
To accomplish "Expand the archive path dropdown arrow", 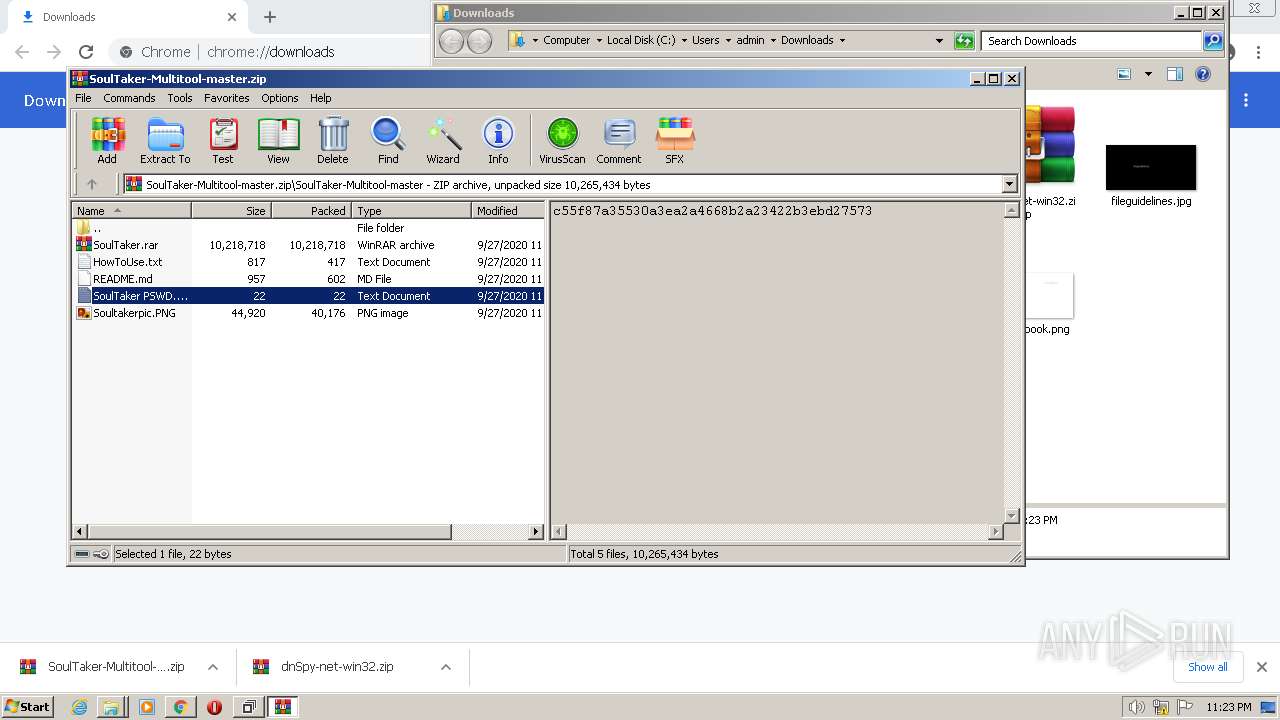I will tap(1009, 184).
